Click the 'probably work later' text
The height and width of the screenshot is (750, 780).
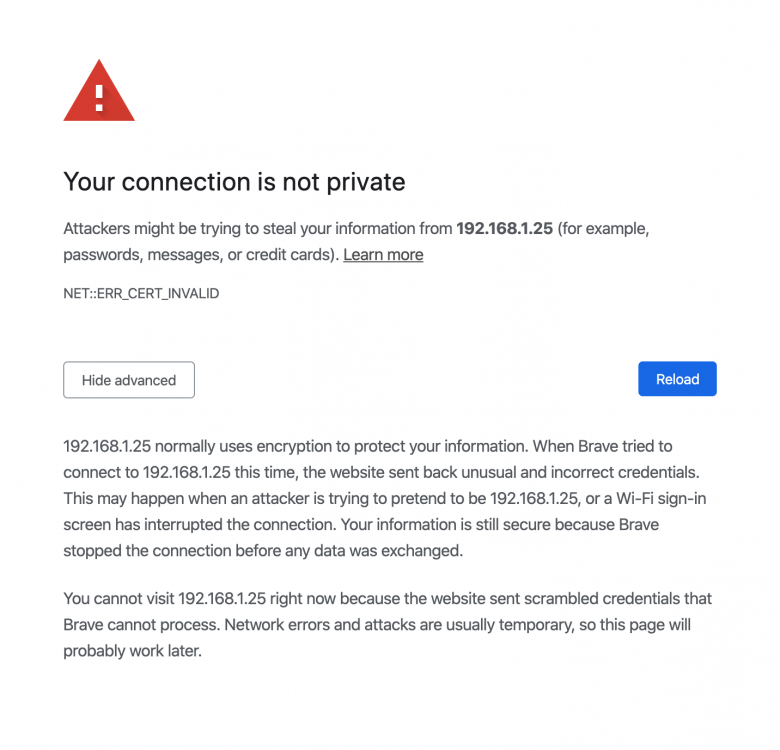[x=132, y=651]
